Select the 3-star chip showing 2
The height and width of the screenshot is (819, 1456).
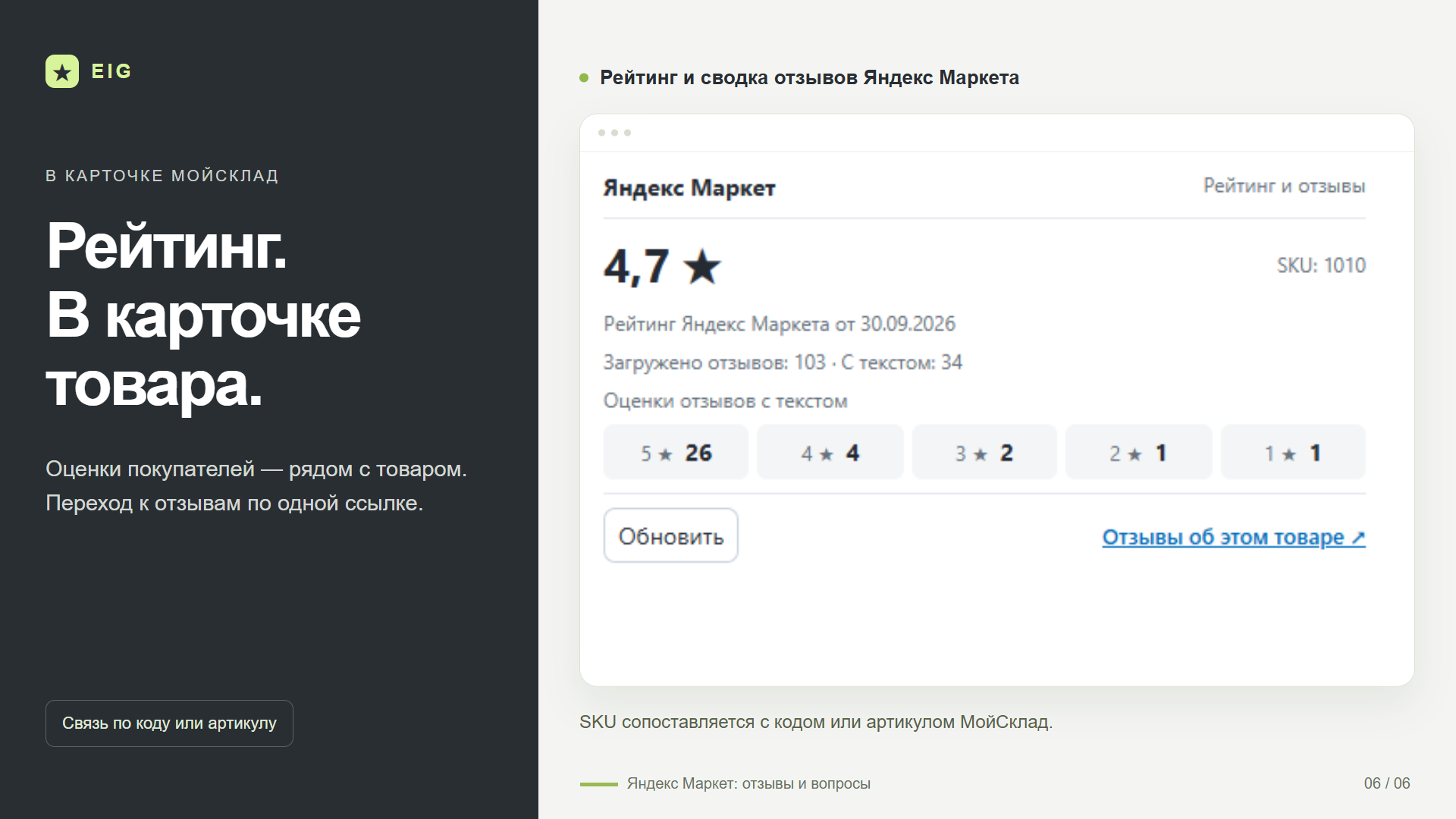coord(984,453)
